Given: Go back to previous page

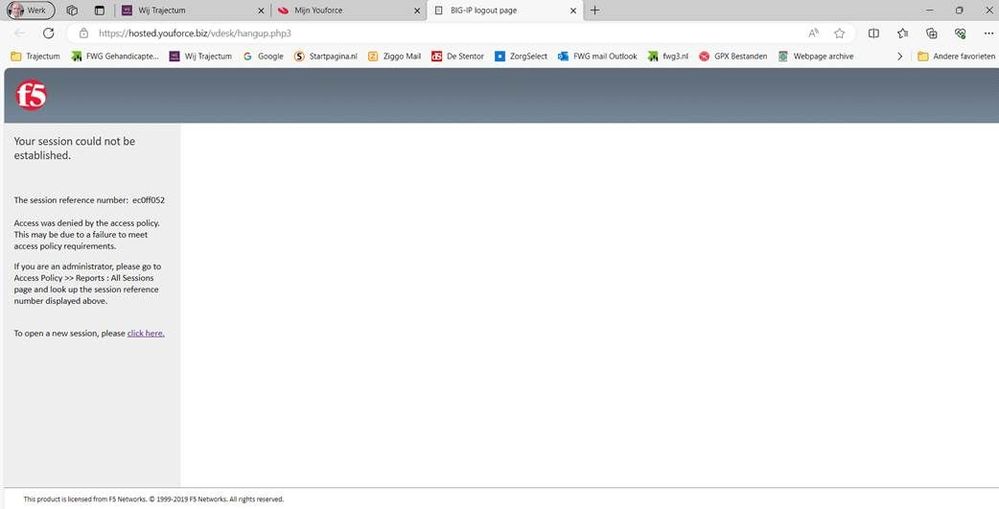Looking at the screenshot, I should coord(20,33).
